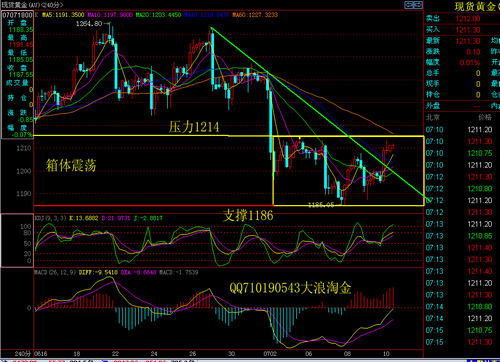Click the left chart-switch icon above the chart
Screen dimensions: 500x362
(x=409, y=5)
